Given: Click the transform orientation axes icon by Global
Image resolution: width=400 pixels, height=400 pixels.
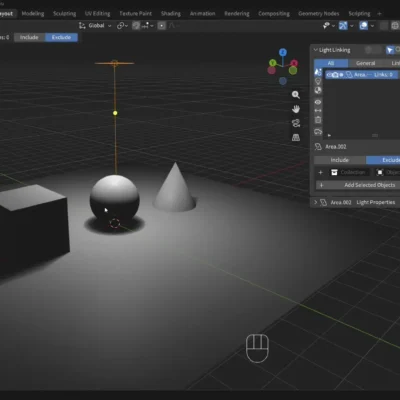Looking at the screenshot, I should point(82,26).
